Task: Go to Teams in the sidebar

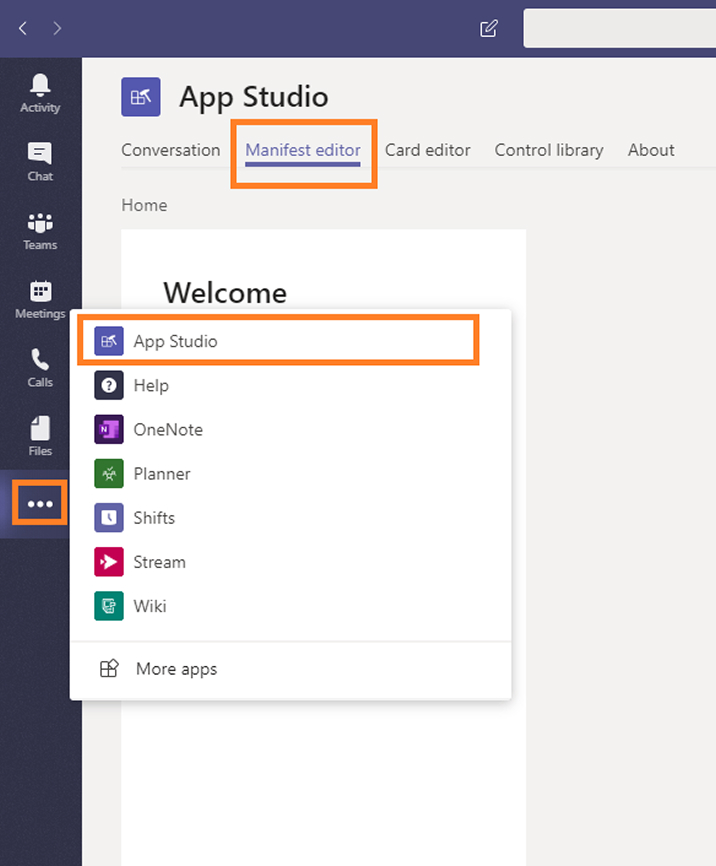Action: pyautogui.click(x=40, y=231)
